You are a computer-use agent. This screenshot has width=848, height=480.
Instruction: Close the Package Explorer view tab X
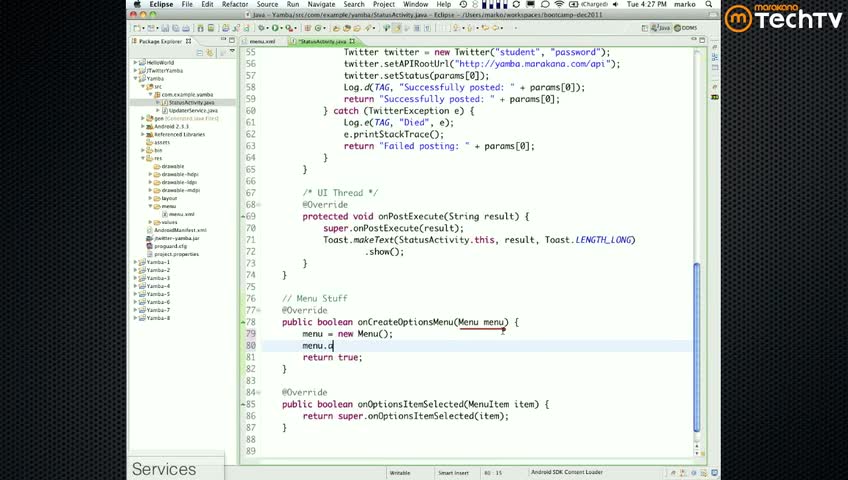(188, 41)
